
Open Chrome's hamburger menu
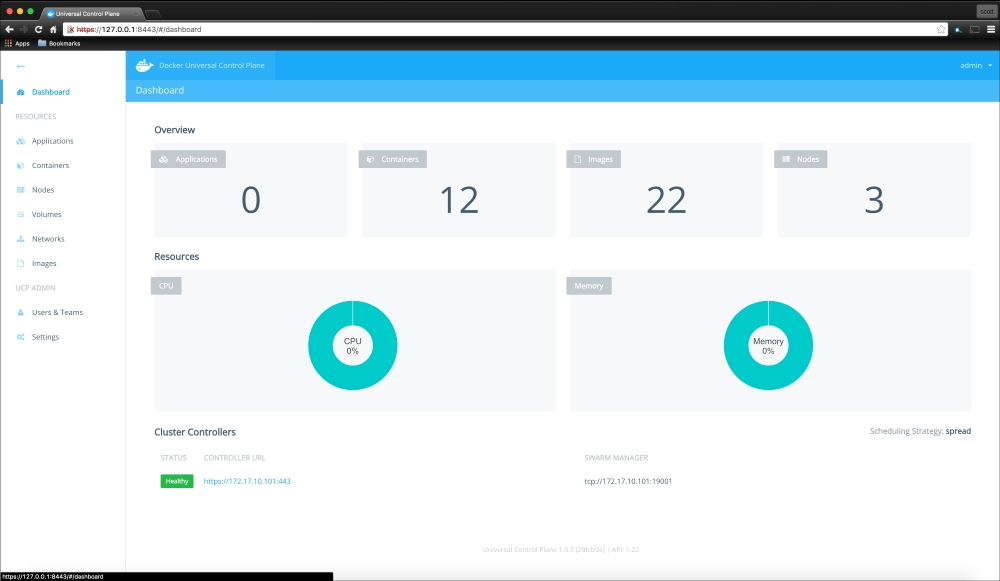coord(990,29)
